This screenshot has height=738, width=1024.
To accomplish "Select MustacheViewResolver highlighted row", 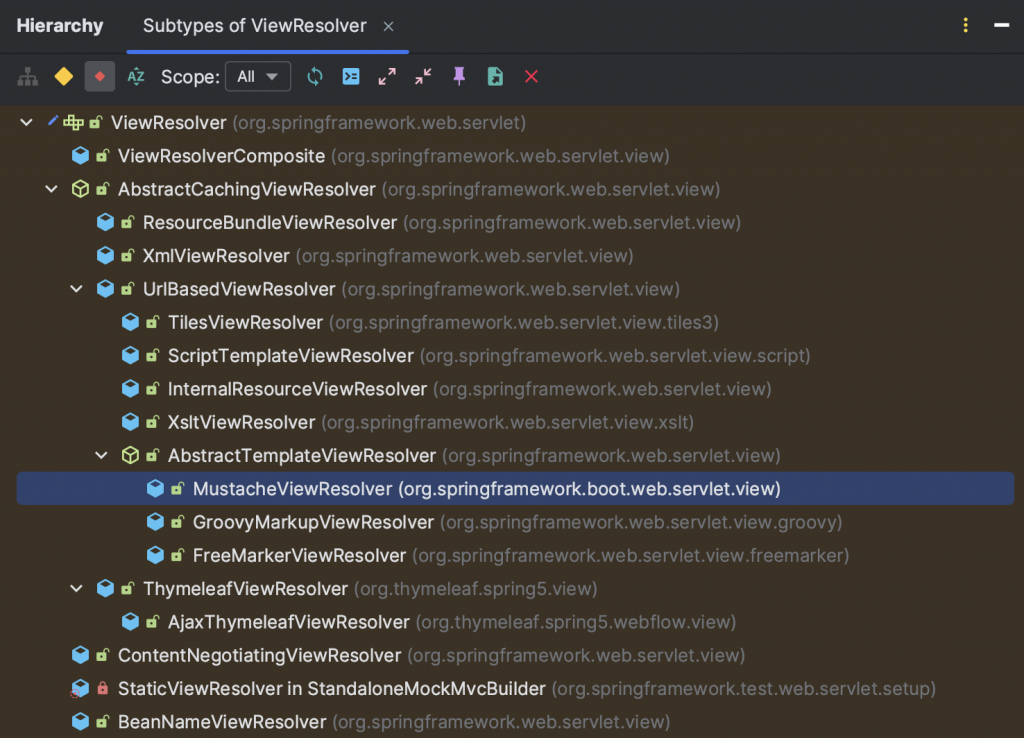I will [515, 489].
